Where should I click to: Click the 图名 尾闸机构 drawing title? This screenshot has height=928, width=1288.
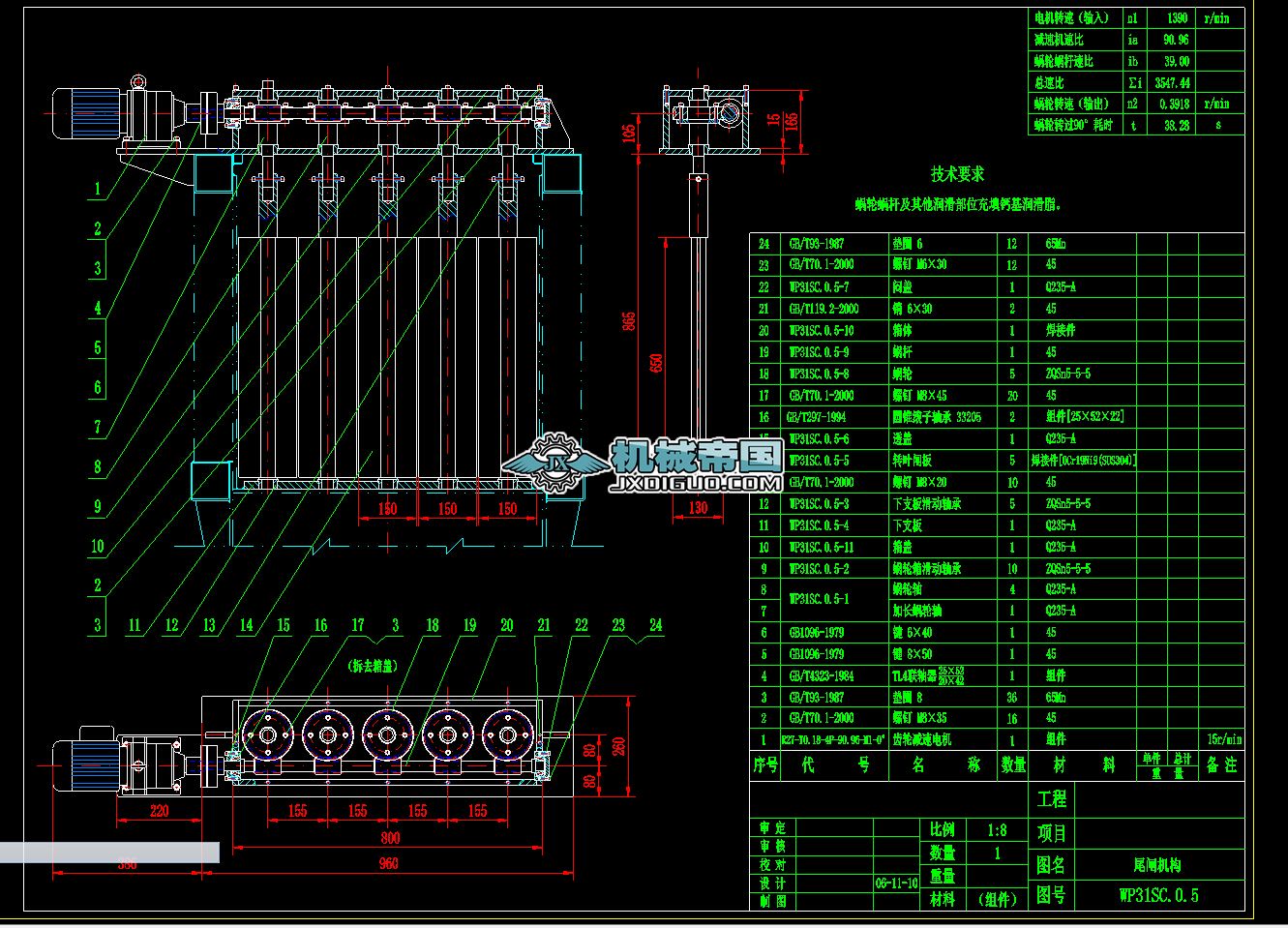tap(1155, 865)
